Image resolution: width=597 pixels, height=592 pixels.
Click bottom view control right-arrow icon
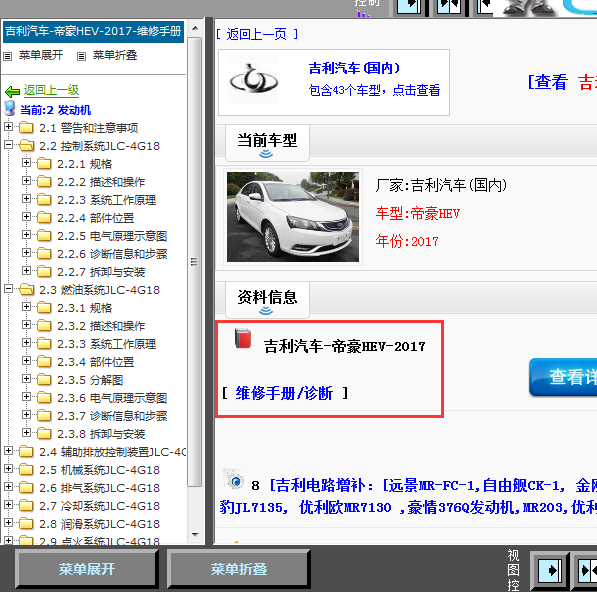tap(549, 570)
